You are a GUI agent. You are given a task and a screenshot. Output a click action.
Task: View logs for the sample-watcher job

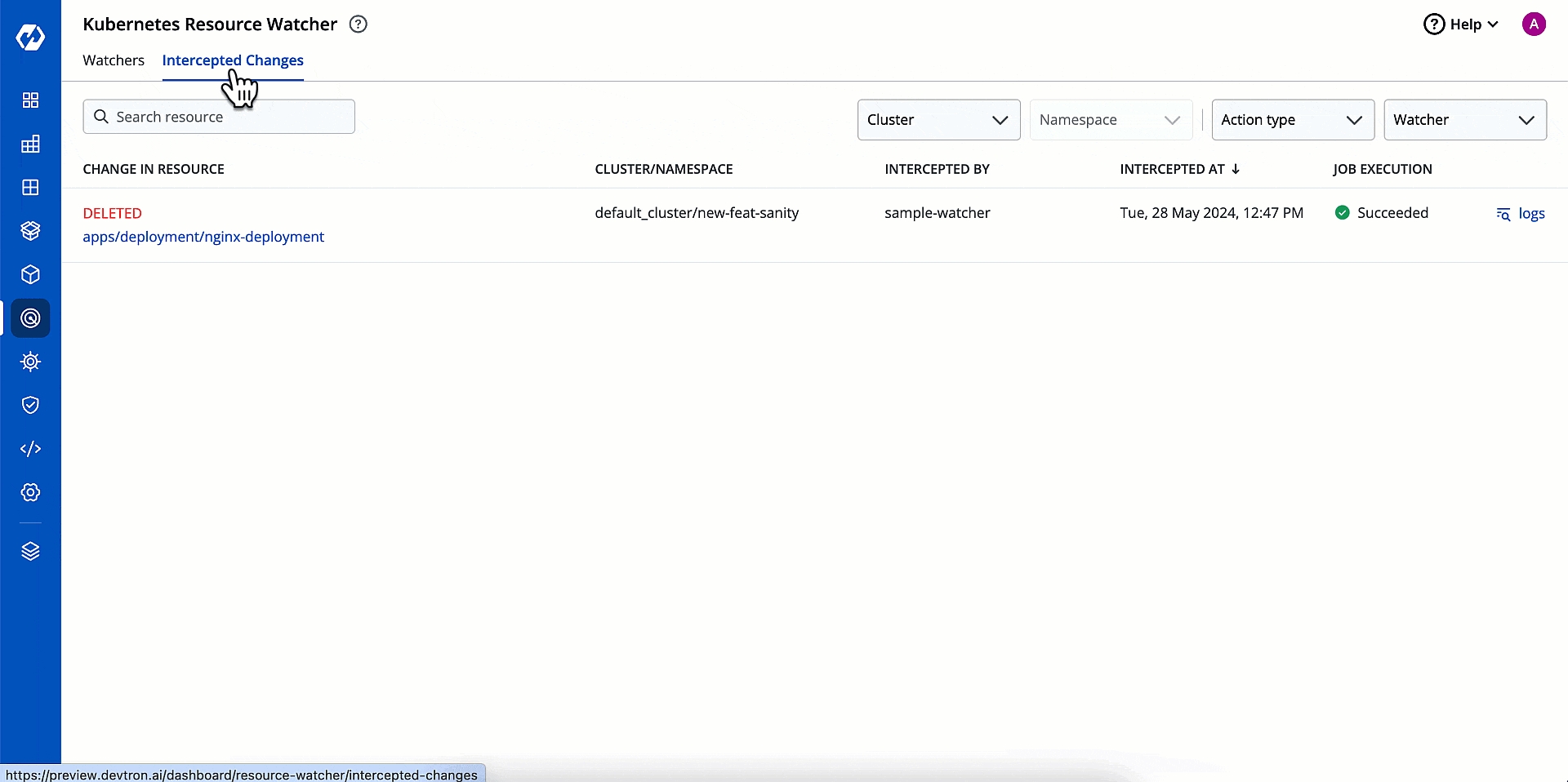click(1521, 214)
